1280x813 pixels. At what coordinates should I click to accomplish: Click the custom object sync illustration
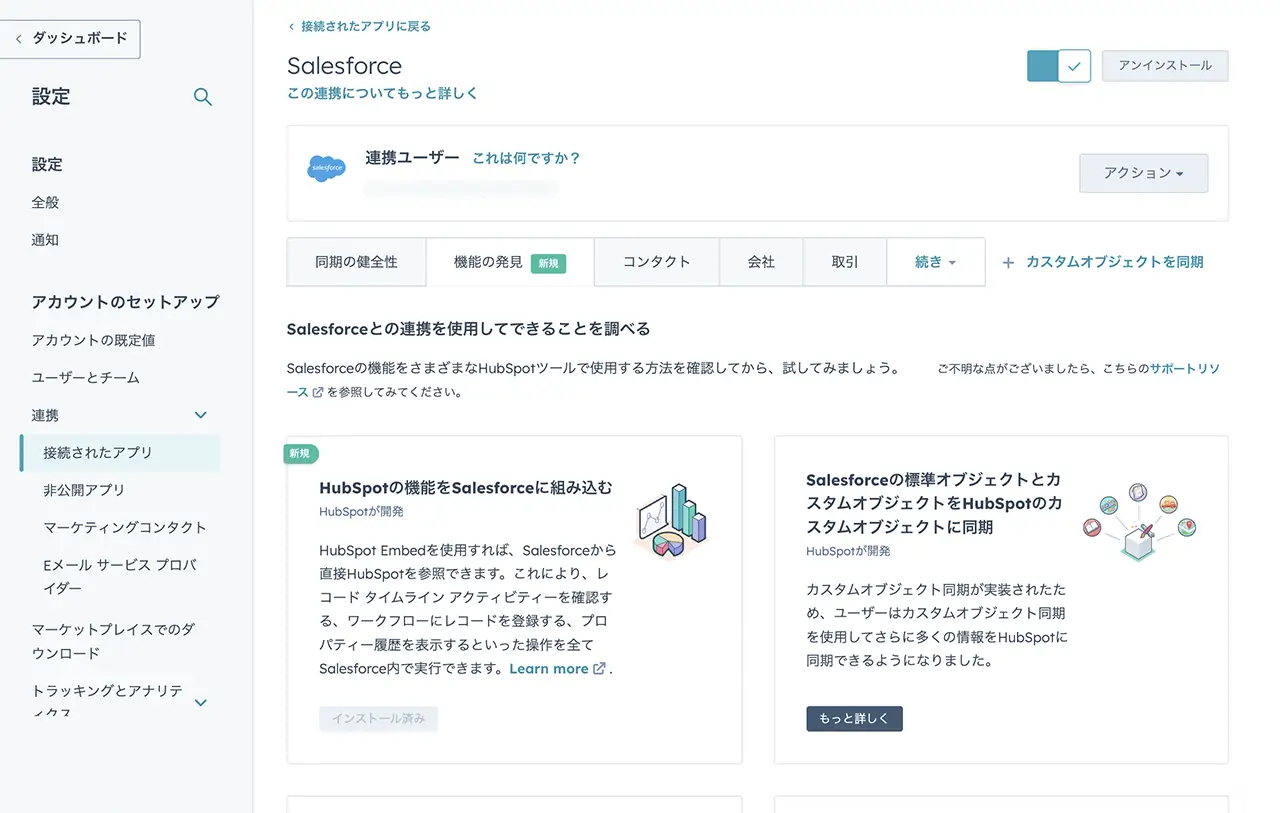(x=1139, y=521)
